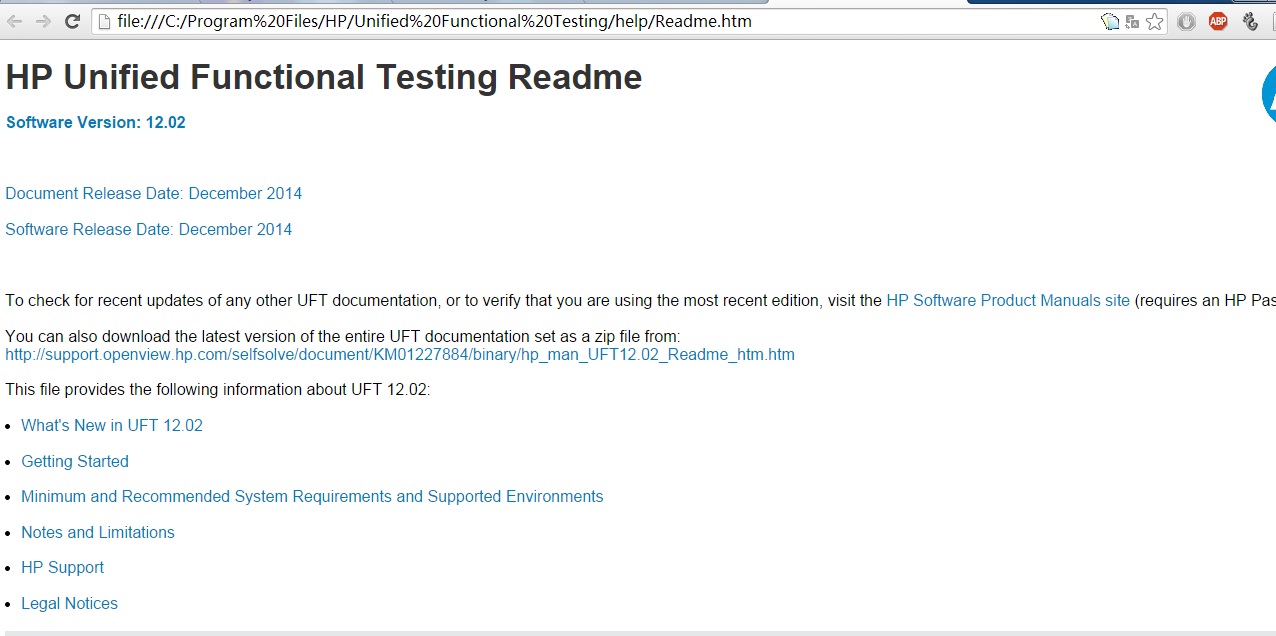Jump to Legal Notices

pos(69,603)
